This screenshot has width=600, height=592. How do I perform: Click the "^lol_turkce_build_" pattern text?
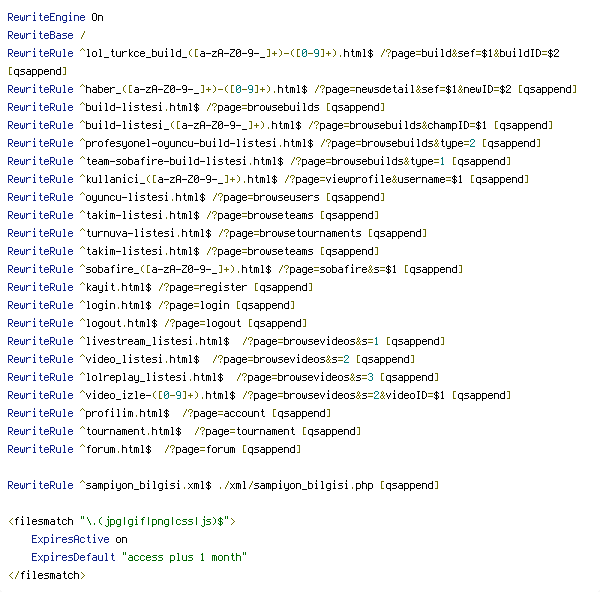(133, 54)
